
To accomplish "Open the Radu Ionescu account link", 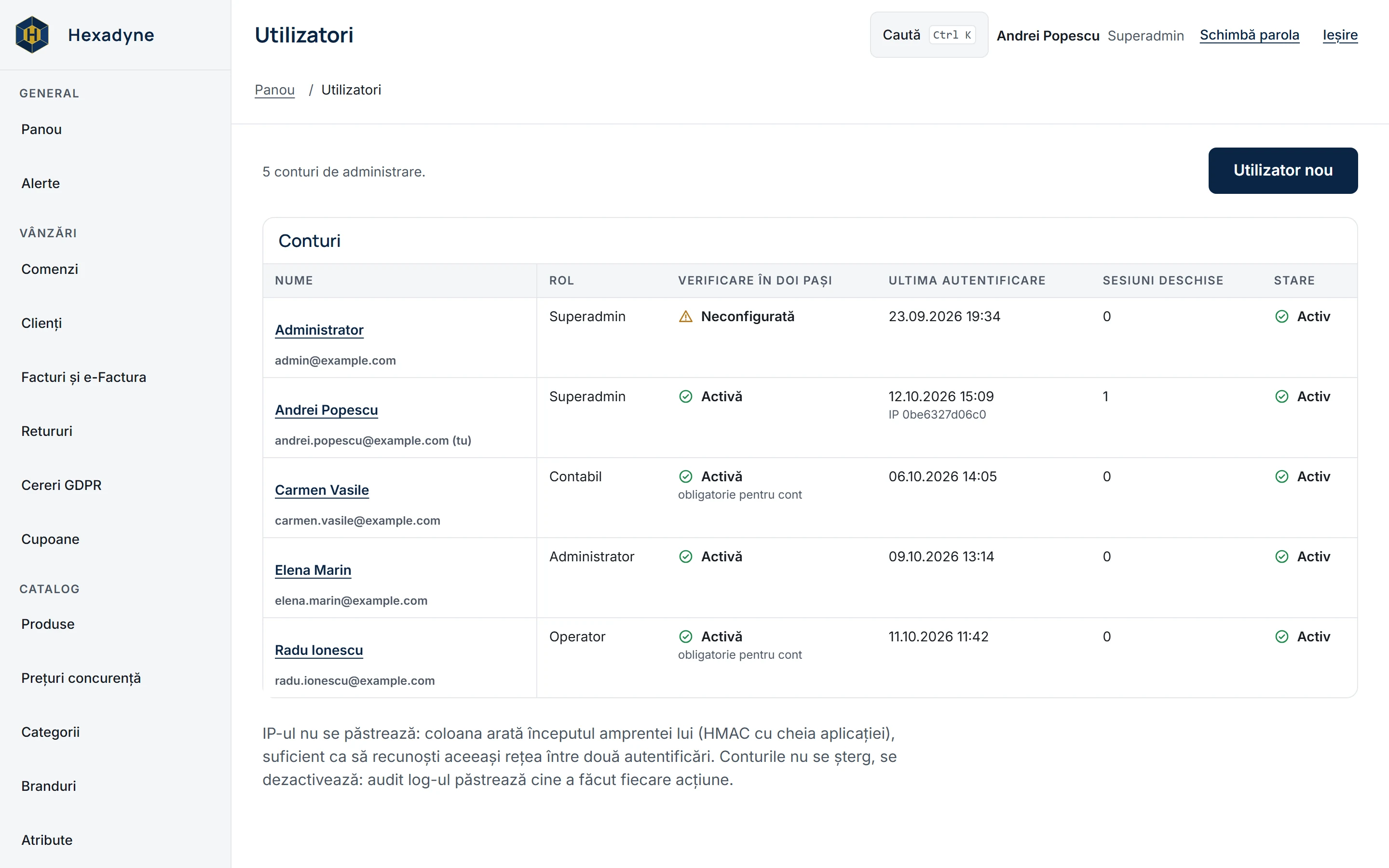I will coord(318,650).
